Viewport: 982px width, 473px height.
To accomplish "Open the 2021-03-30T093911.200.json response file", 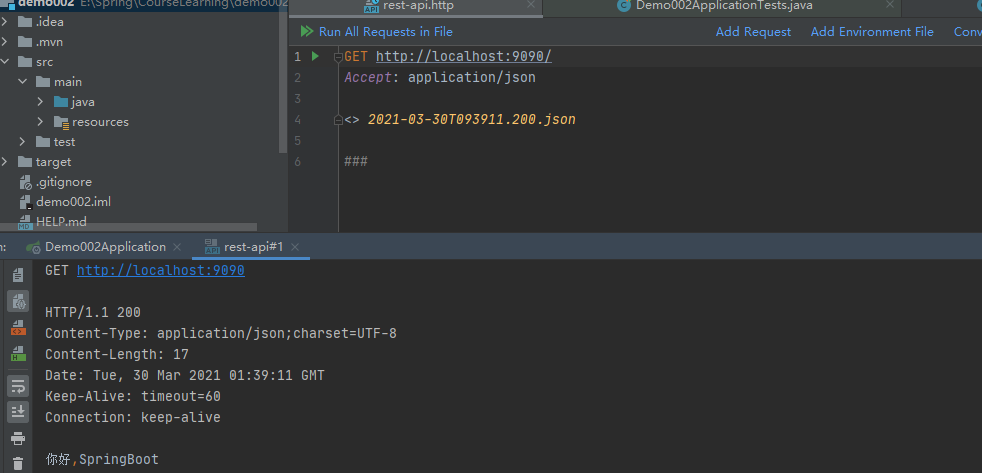I will (x=471, y=119).
